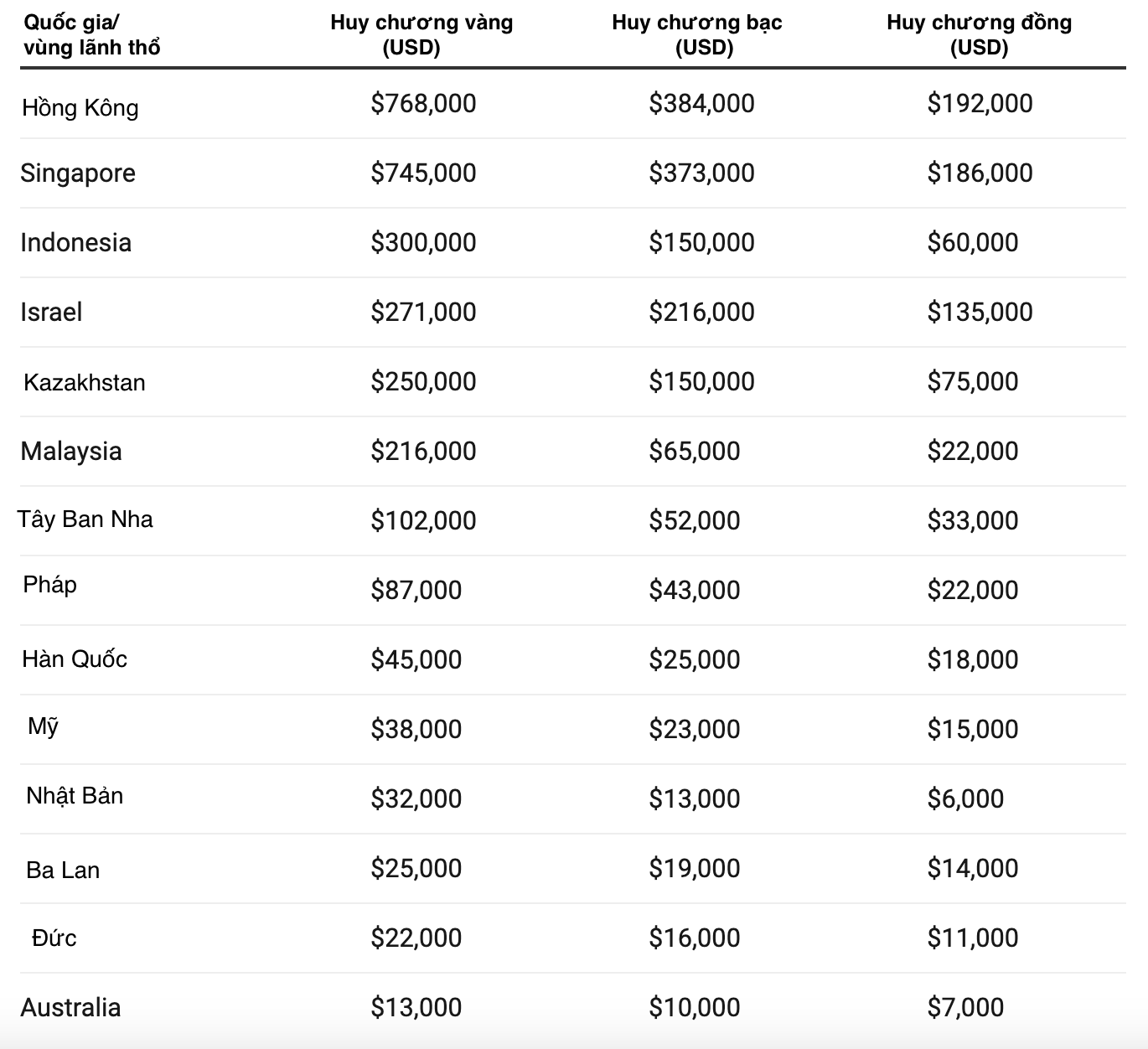This screenshot has width=1148, height=1049.
Task: Select the Pháp row label
Action: (x=50, y=584)
